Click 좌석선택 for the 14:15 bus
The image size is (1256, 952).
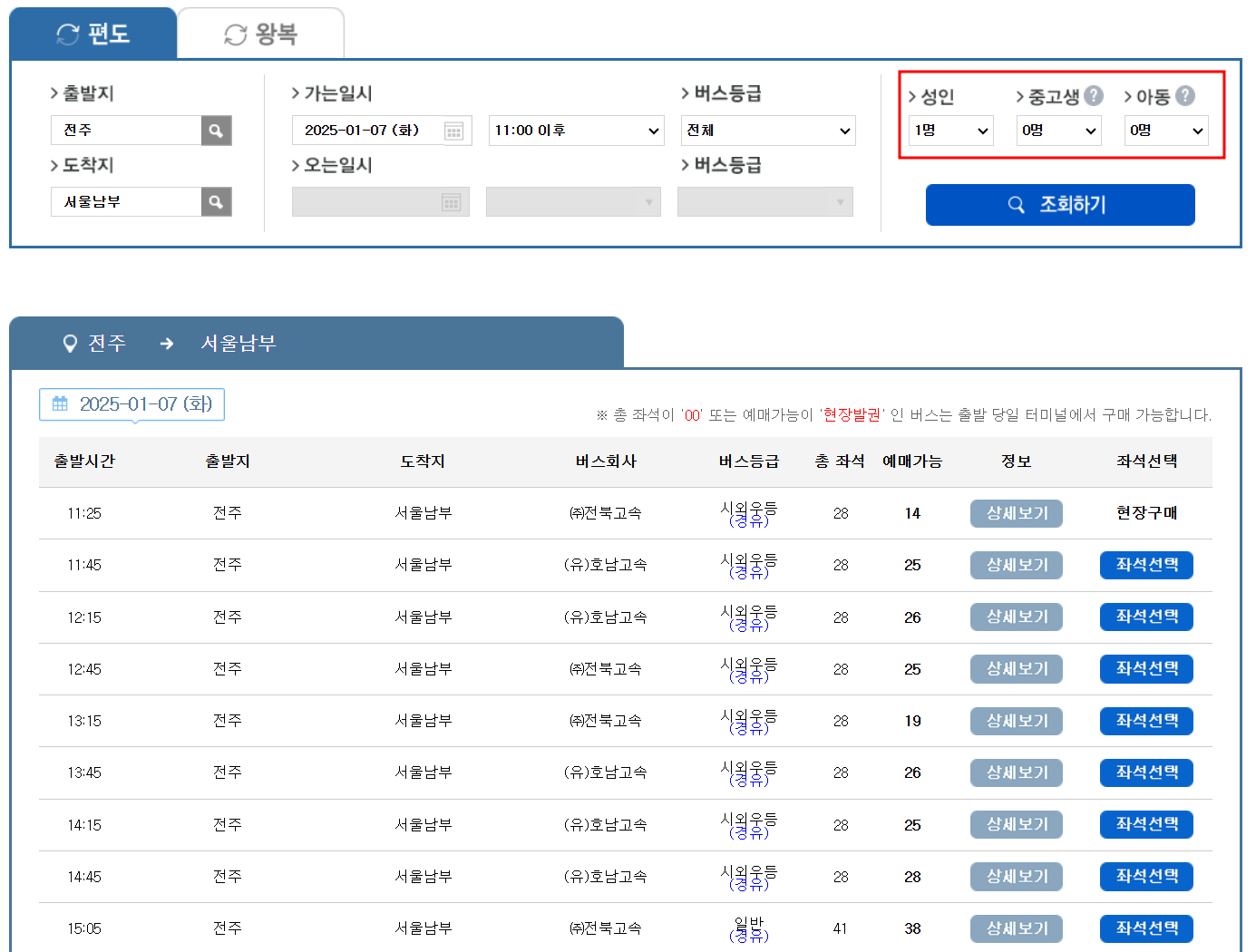click(1146, 825)
